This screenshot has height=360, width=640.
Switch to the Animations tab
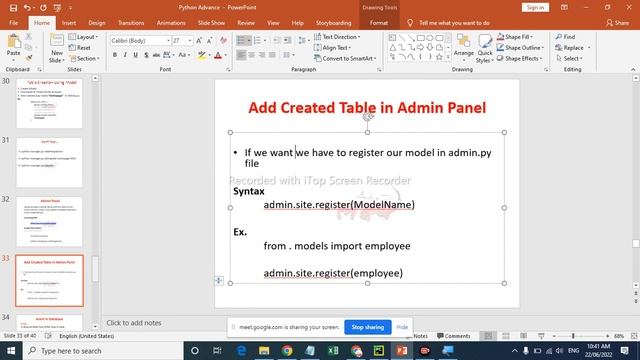[x=171, y=23]
